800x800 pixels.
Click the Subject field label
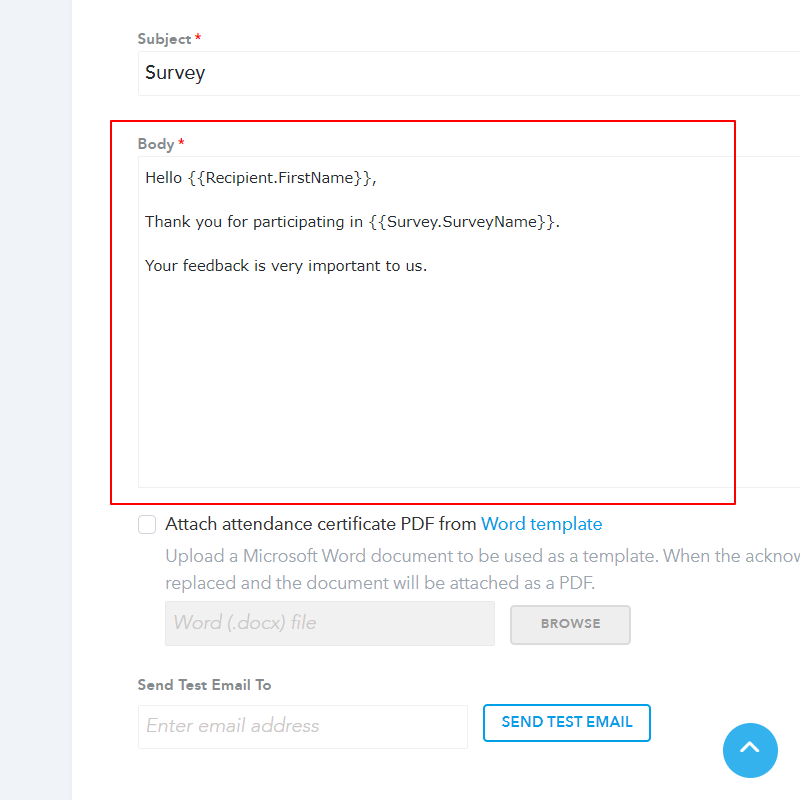pyautogui.click(x=164, y=39)
